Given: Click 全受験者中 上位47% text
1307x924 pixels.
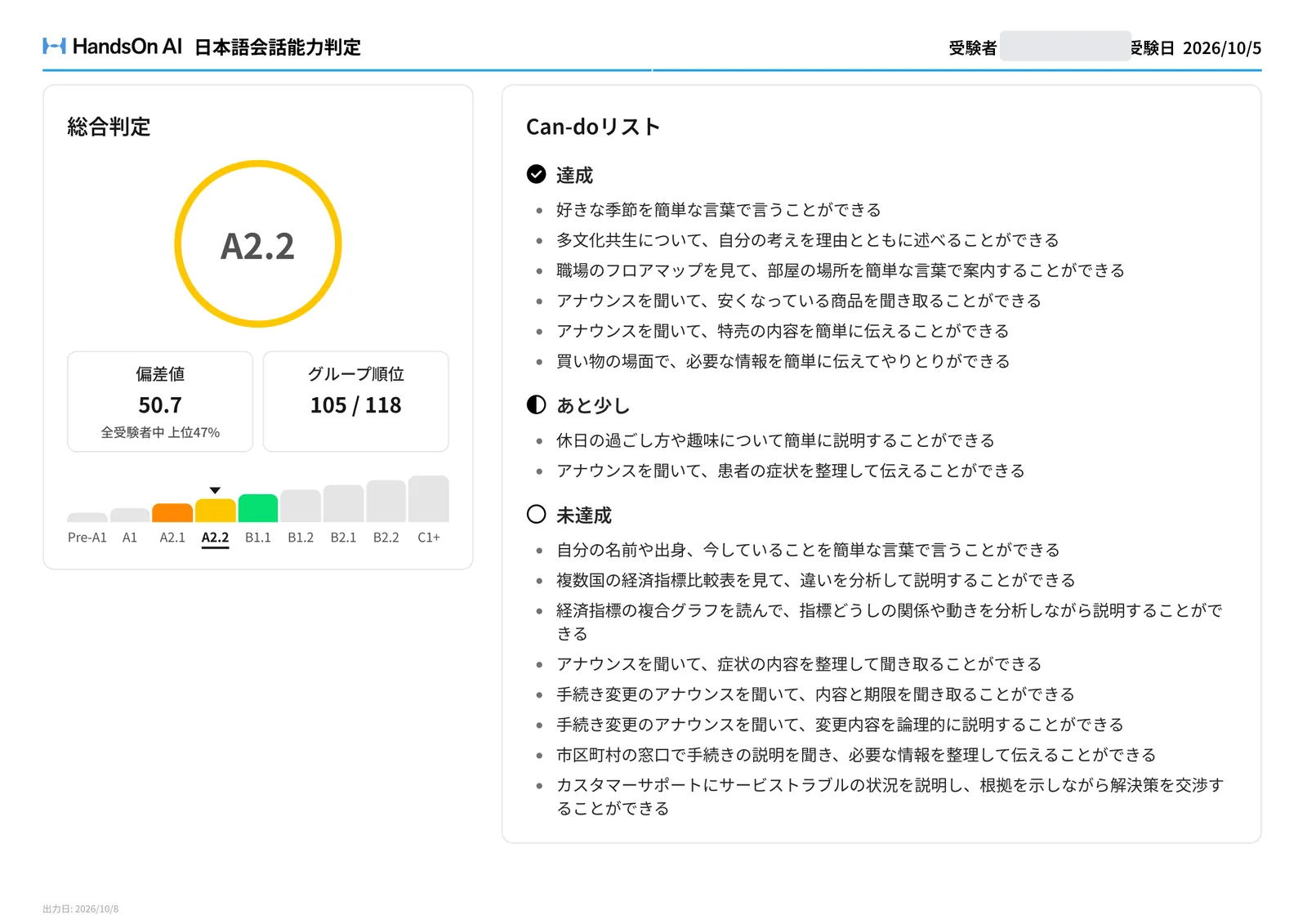Looking at the screenshot, I should coord(160,432).
